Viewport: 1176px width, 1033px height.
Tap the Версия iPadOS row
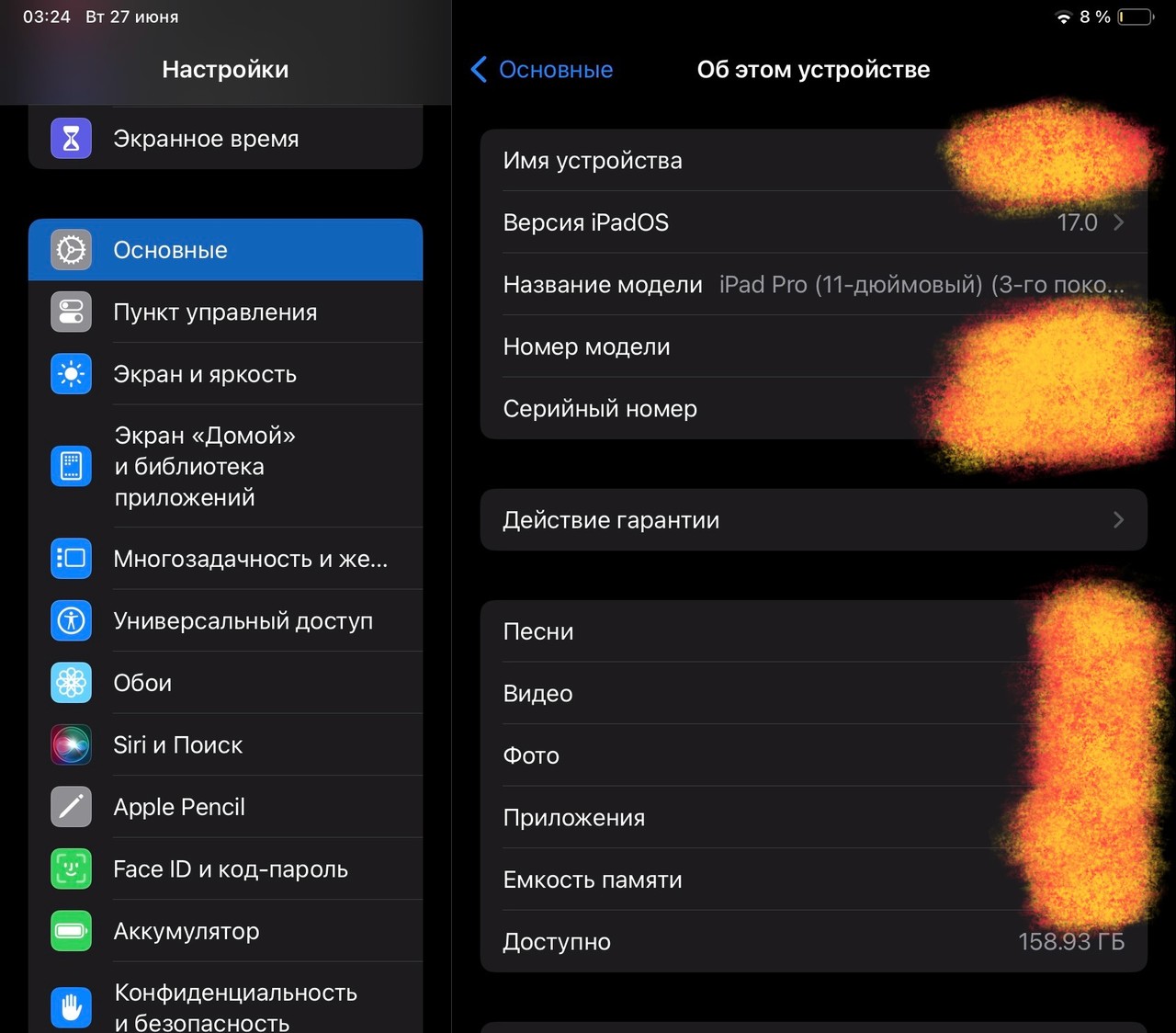(814, 222)
